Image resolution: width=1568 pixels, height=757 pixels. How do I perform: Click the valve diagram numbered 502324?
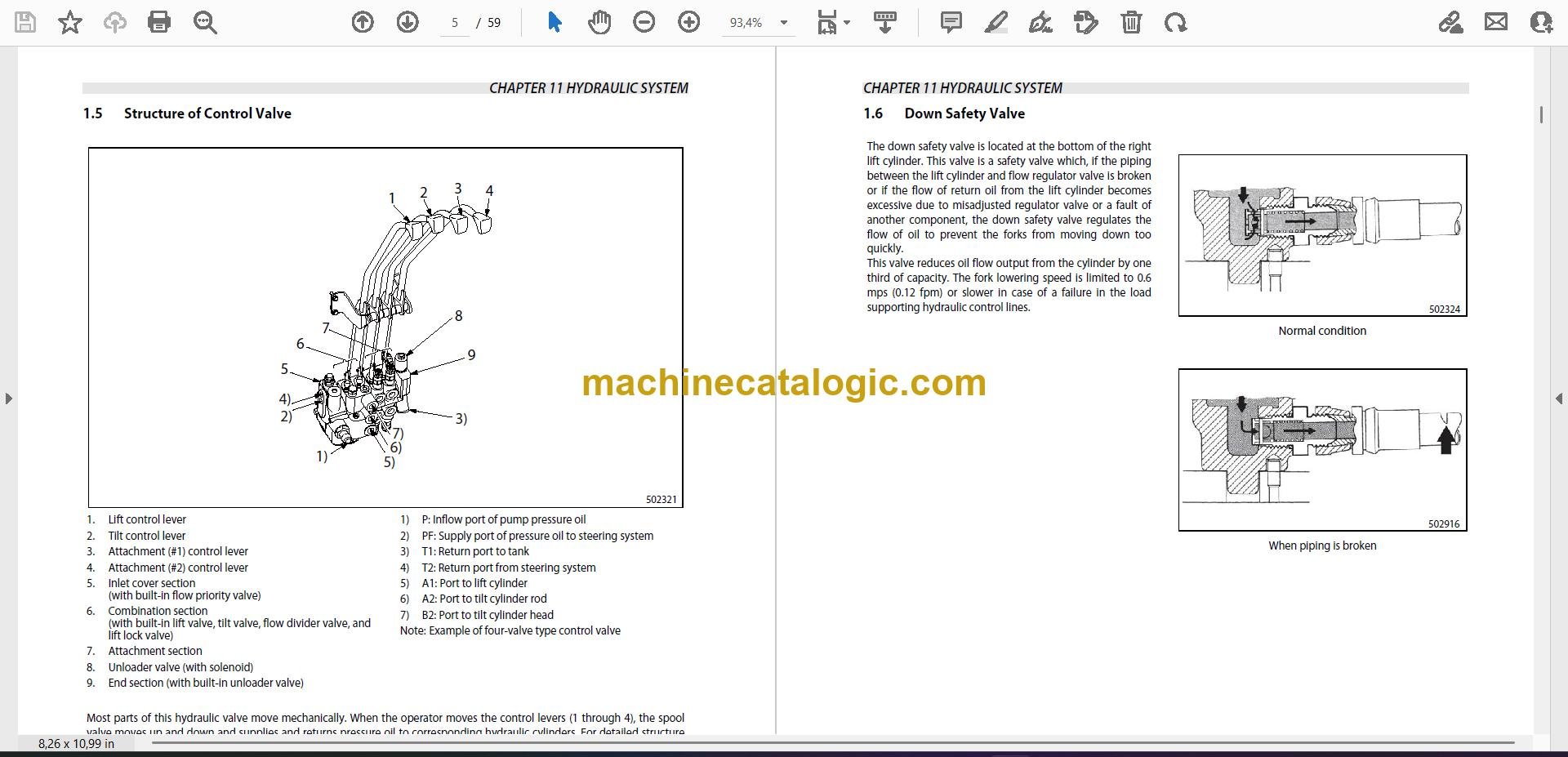pyautogui.click(x=1322, y=235)
